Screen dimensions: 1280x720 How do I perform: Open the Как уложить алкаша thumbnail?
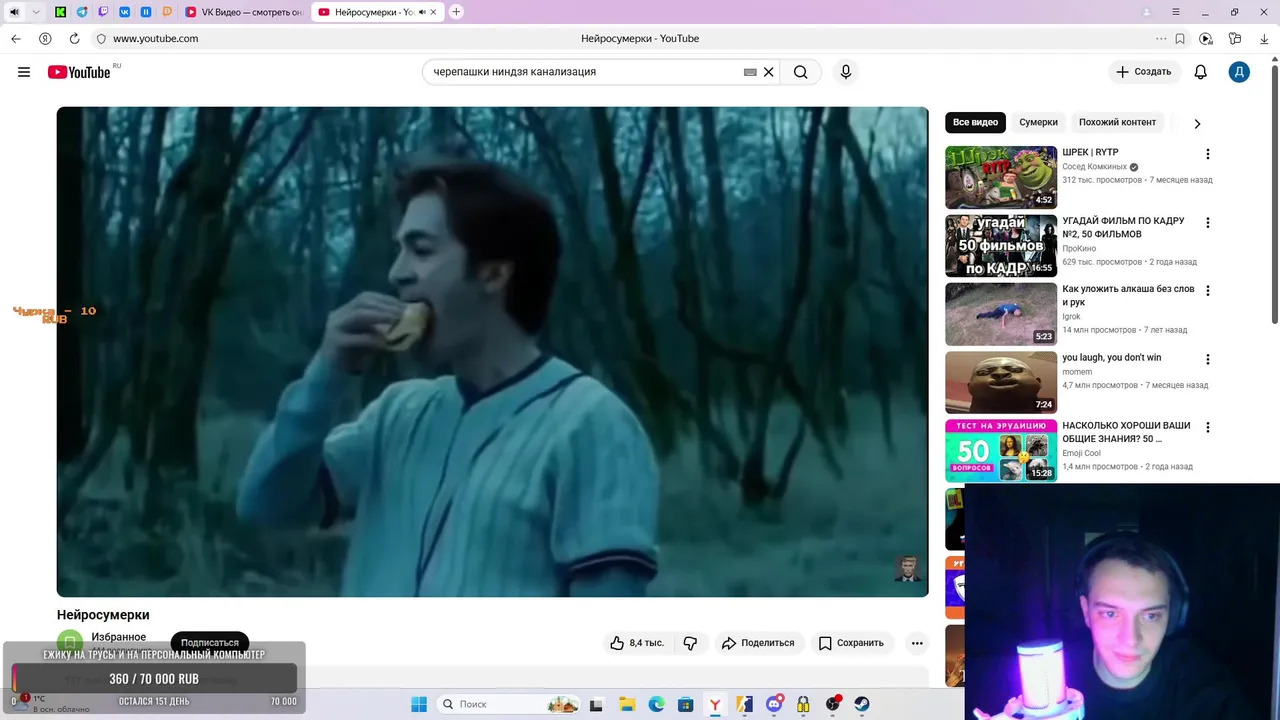pyautogui.click(x=1001, y=314)
